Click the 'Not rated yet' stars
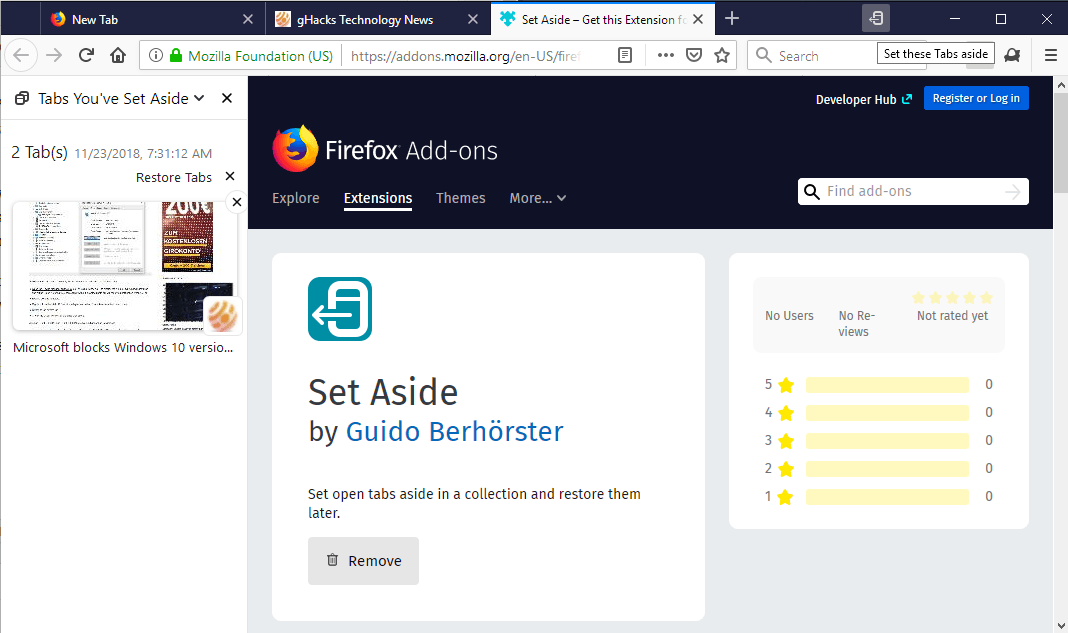The image size is (1068, 633). coord(952,298)
